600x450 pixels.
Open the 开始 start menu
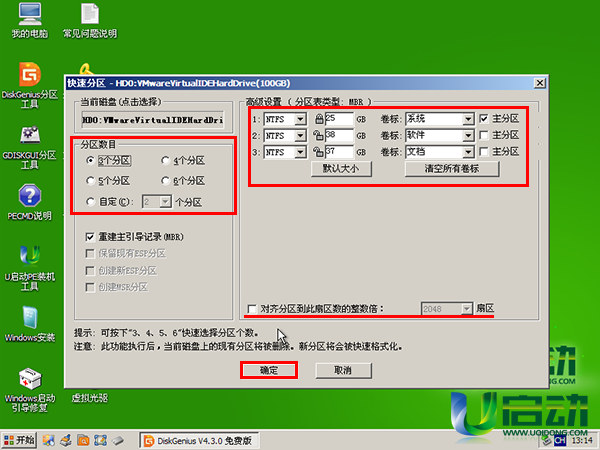19,440
